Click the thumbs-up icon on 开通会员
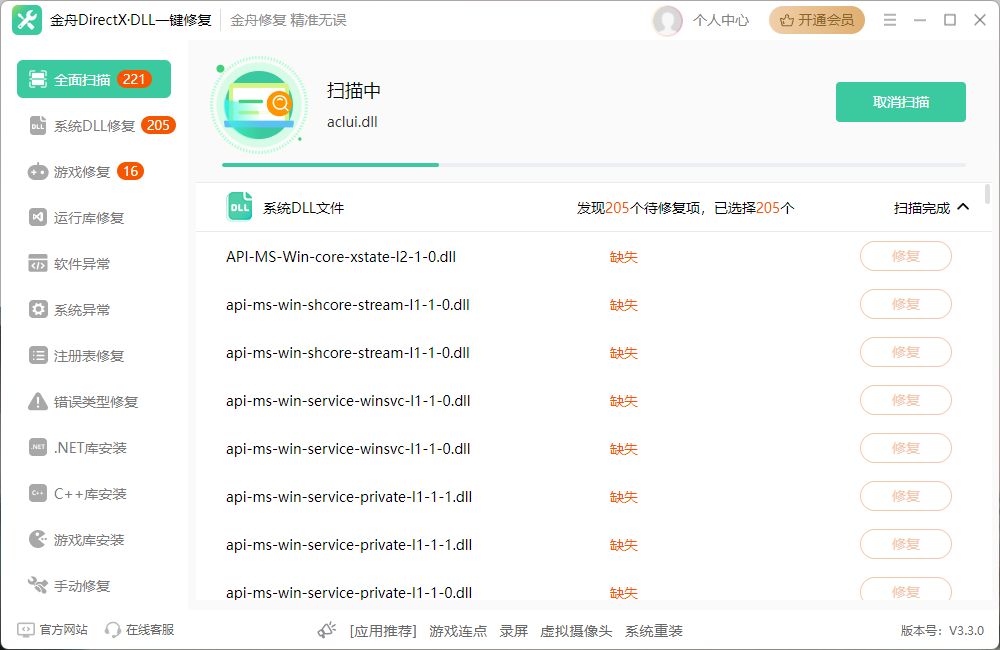 pyautogui.click(x=787, y=20)
